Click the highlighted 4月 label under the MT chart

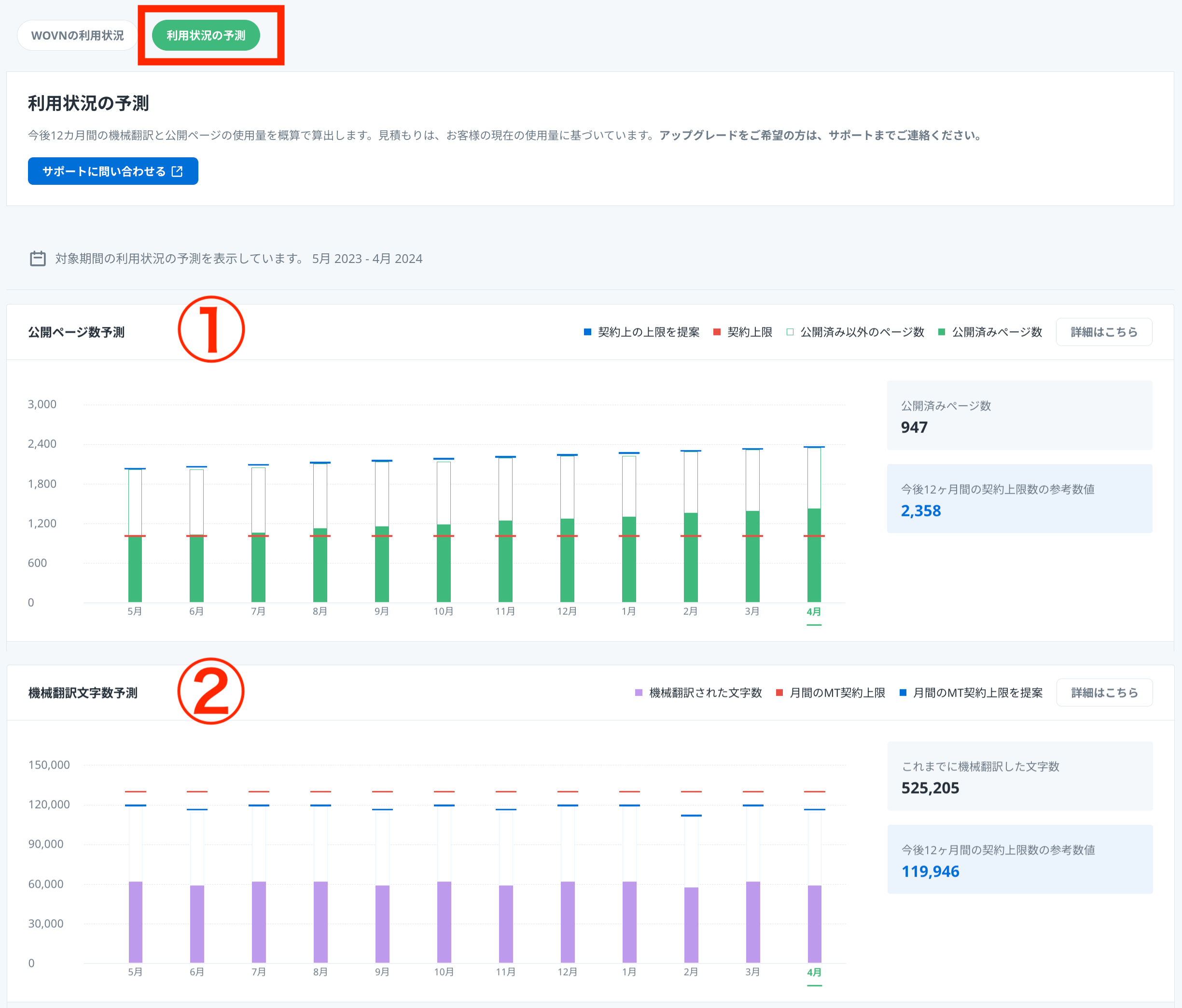click(x=815, y=972)
